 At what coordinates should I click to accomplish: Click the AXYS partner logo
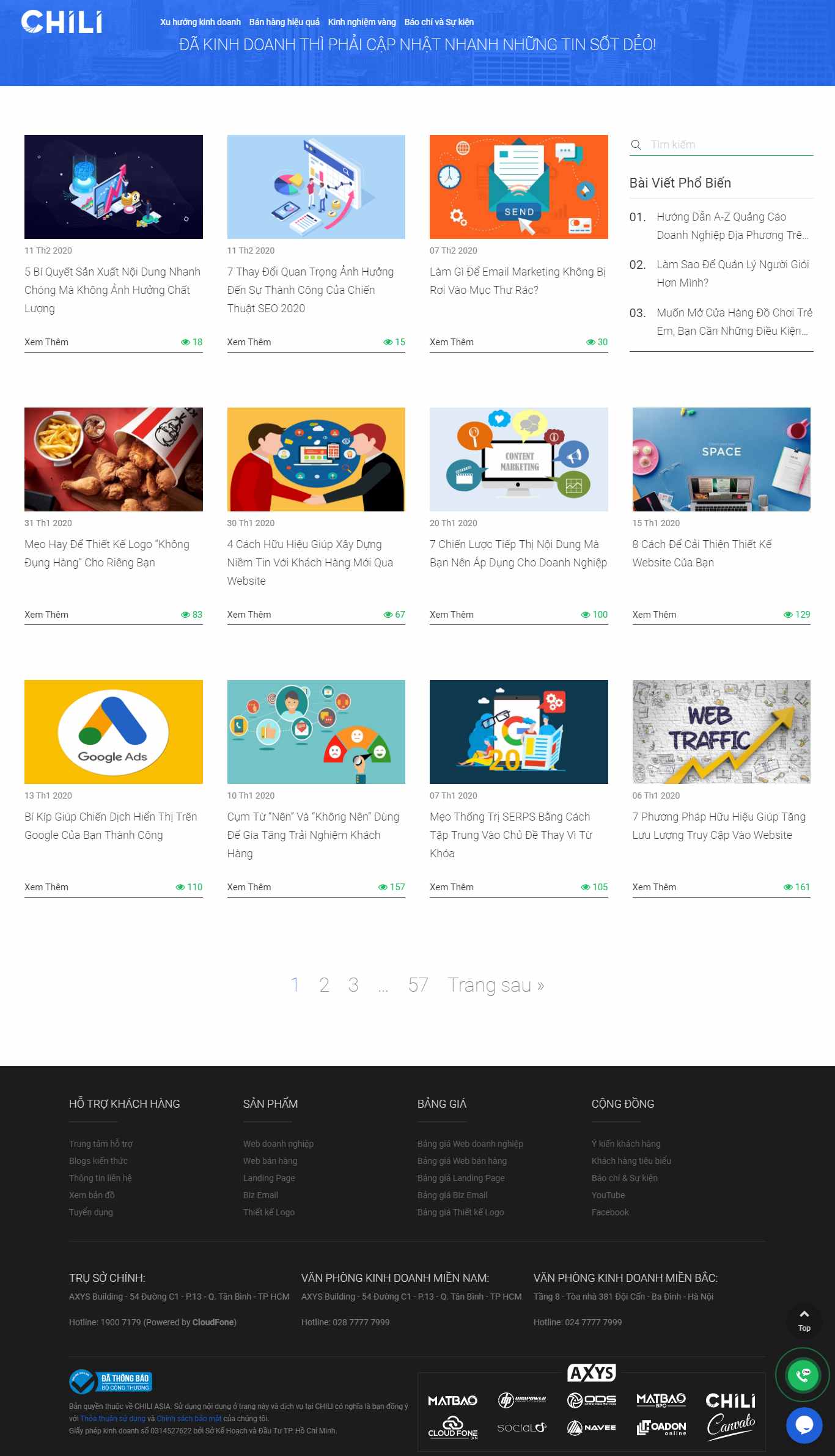pyautogui.click(x=591, y=1373)
